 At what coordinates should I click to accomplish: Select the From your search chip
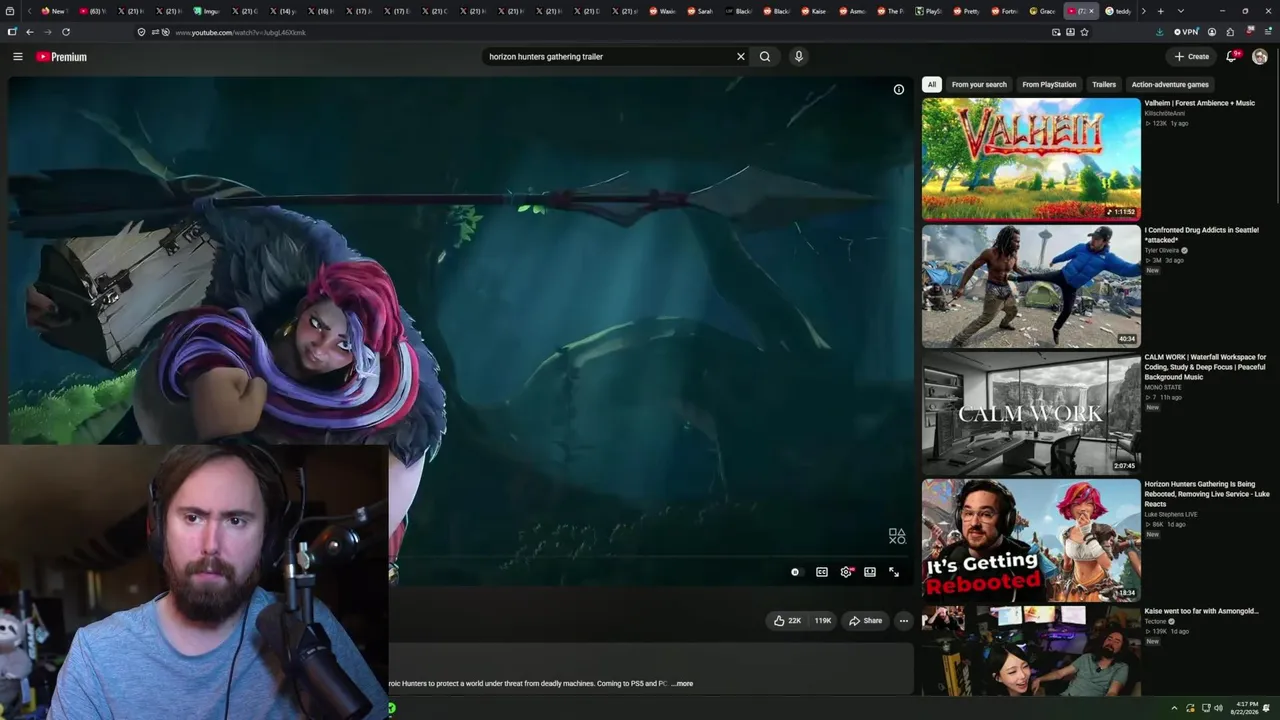(979, 85)
